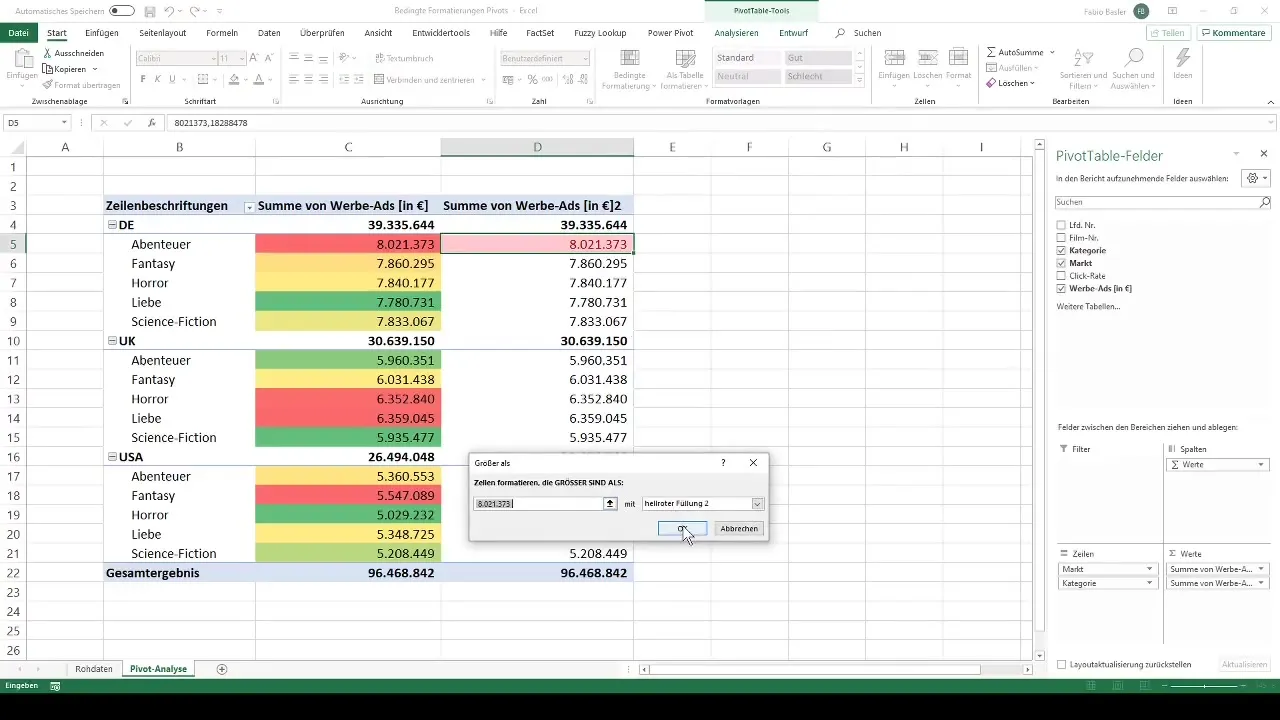Click the Redo arrow icon

(x=195, y=10)
